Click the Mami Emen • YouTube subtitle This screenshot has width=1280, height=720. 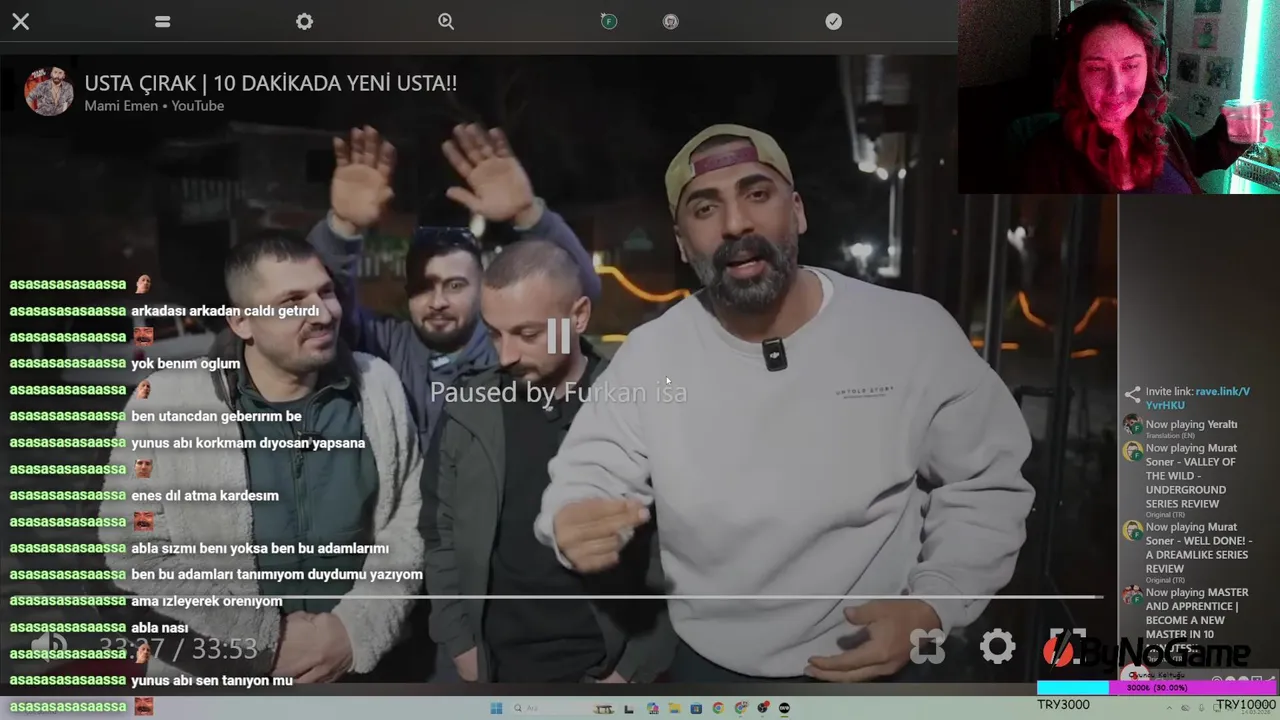pyautogui.click(x=154, y=106)
